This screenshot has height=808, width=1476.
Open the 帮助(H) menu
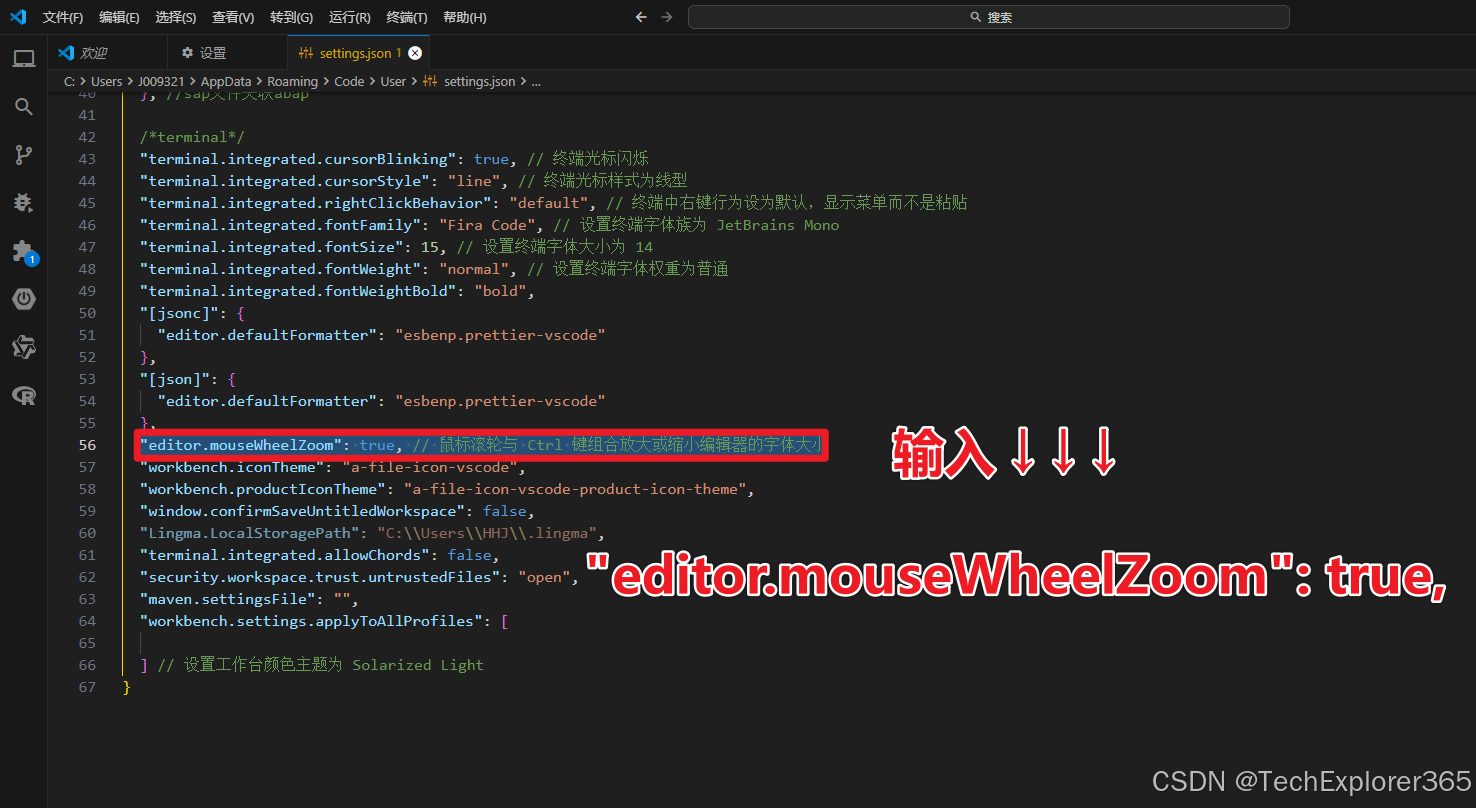(465, 17)
